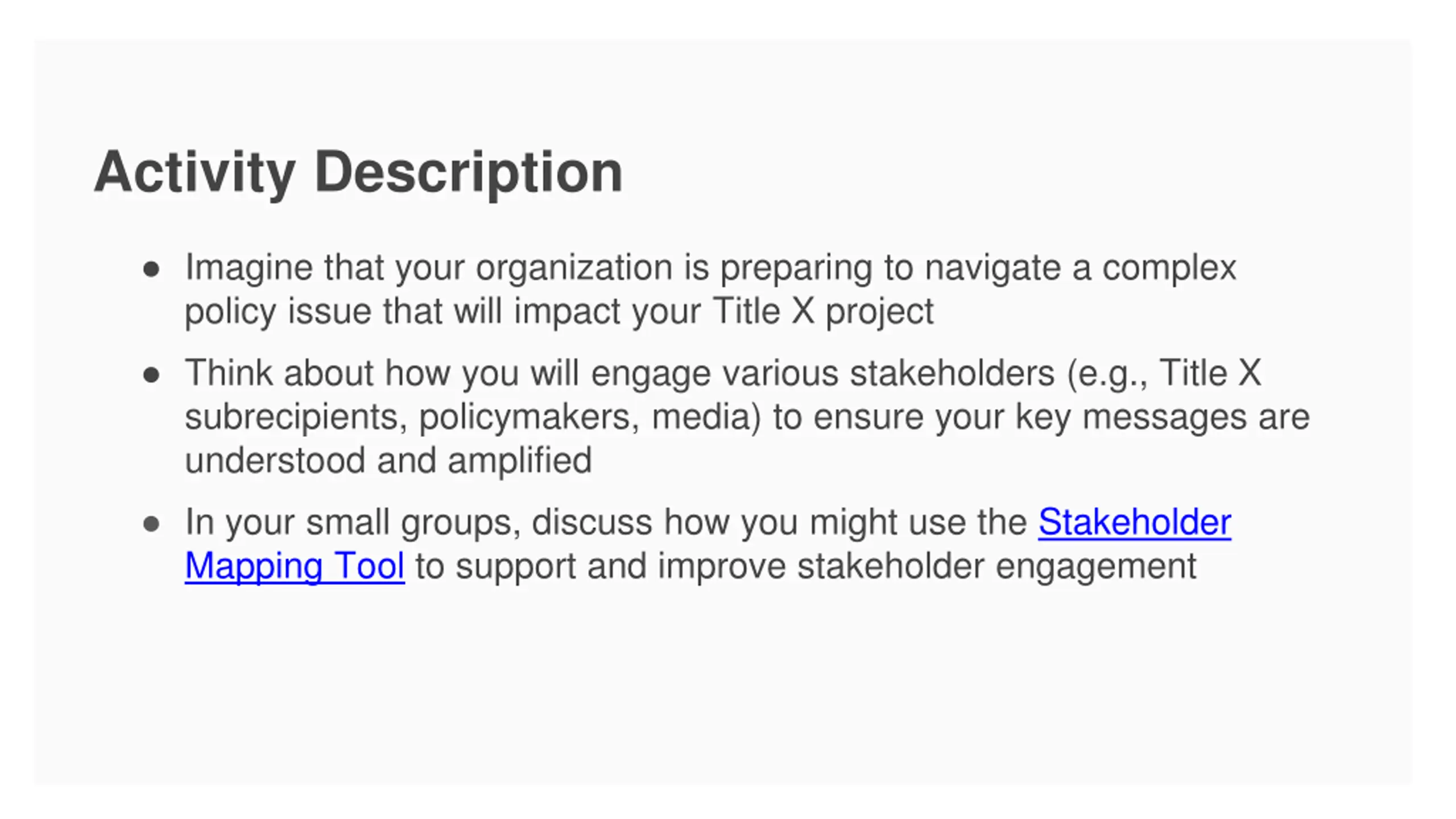Click the words "stakeholder engagement" ending the slide
This screenshot has width=1456, height=819.
pyautogui.click(x=996, y=566)
